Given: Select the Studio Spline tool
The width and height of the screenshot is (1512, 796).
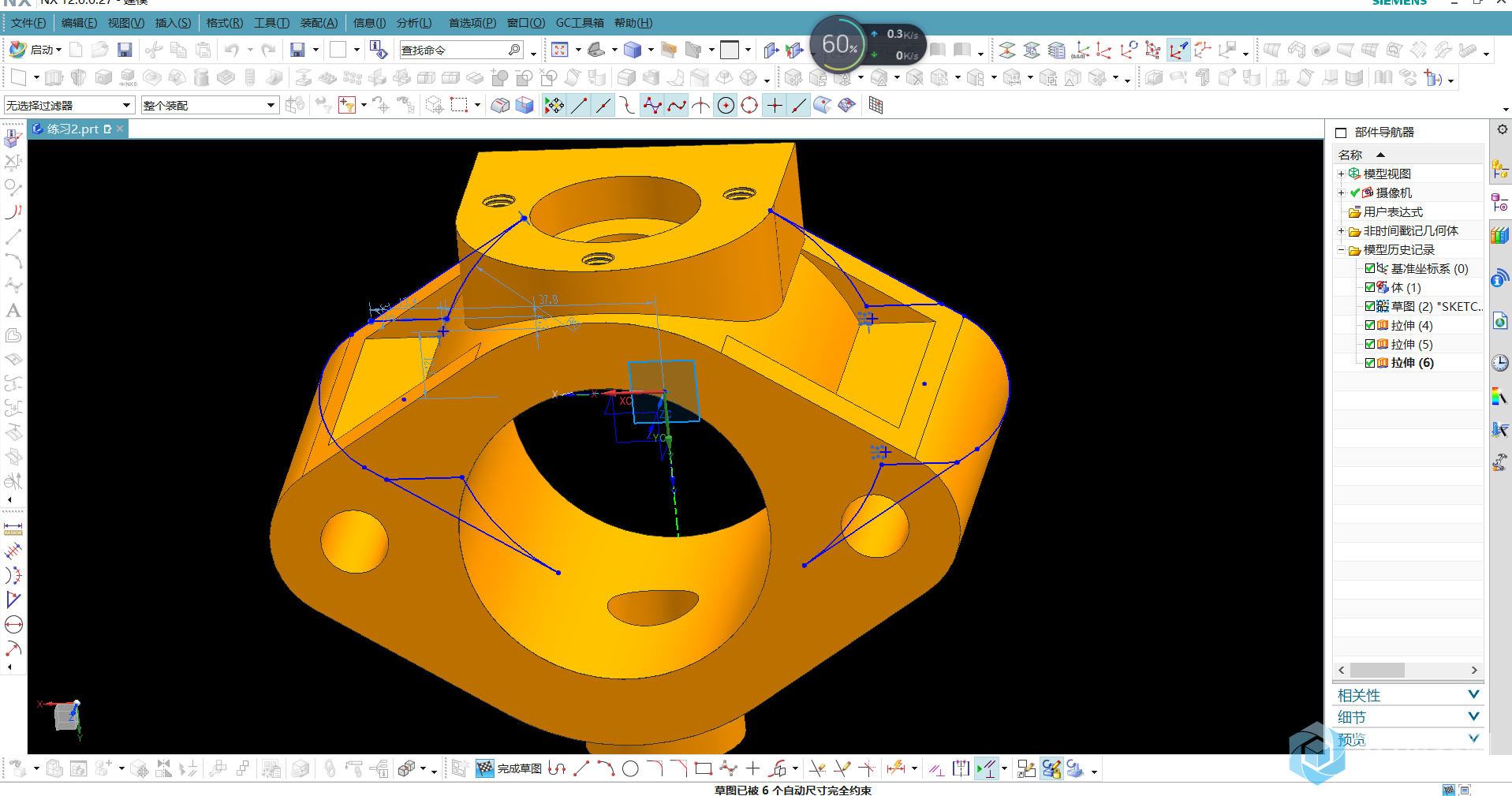Looking at the screenshot, I should click(x=728, y=768).
